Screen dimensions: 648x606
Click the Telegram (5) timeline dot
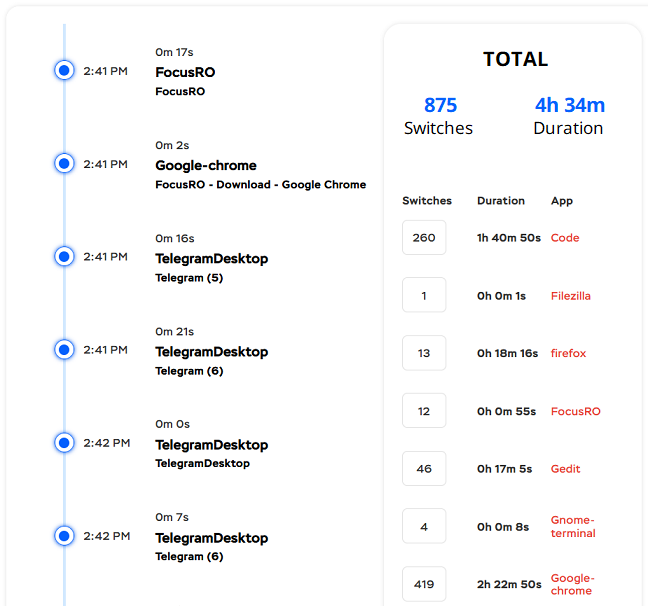[x=64, y=256]
